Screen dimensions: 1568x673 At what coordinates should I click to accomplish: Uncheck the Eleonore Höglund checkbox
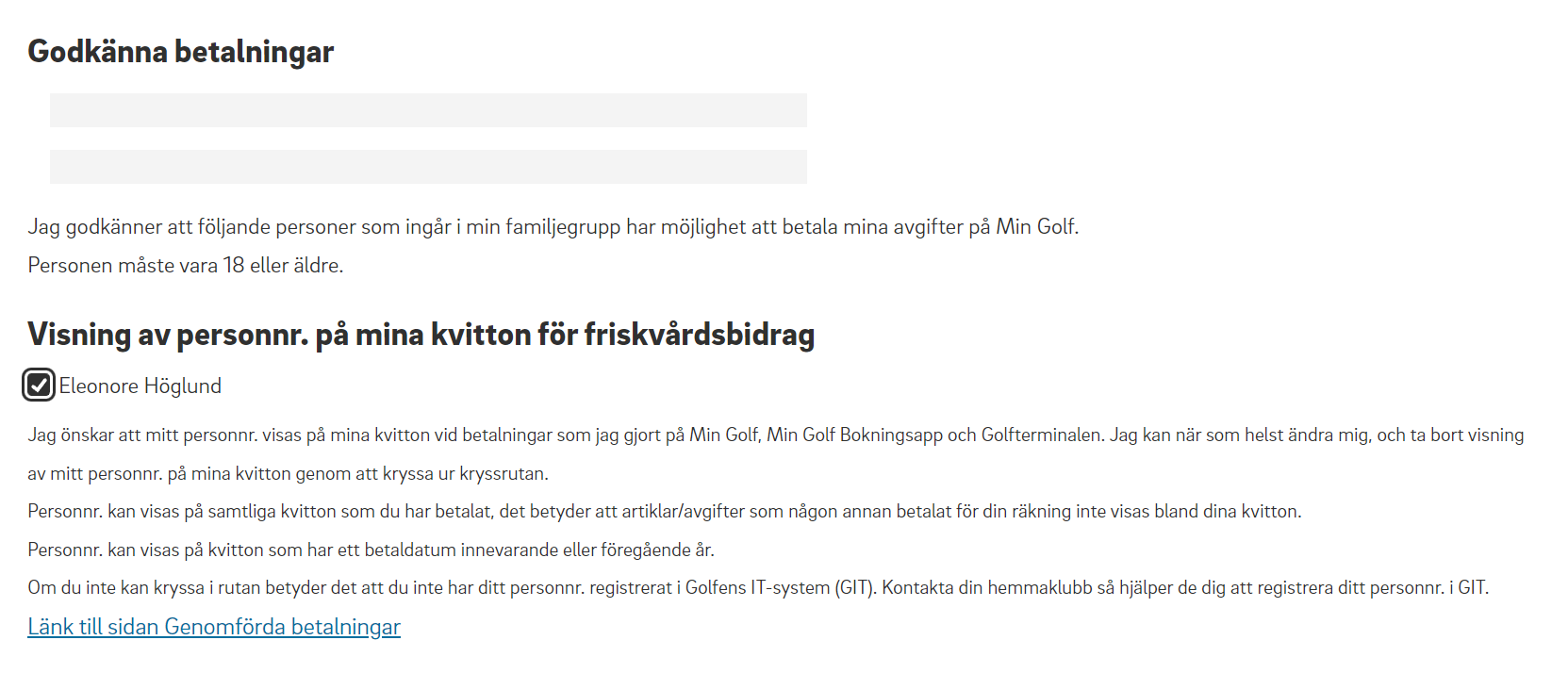(x=39, y=385)
